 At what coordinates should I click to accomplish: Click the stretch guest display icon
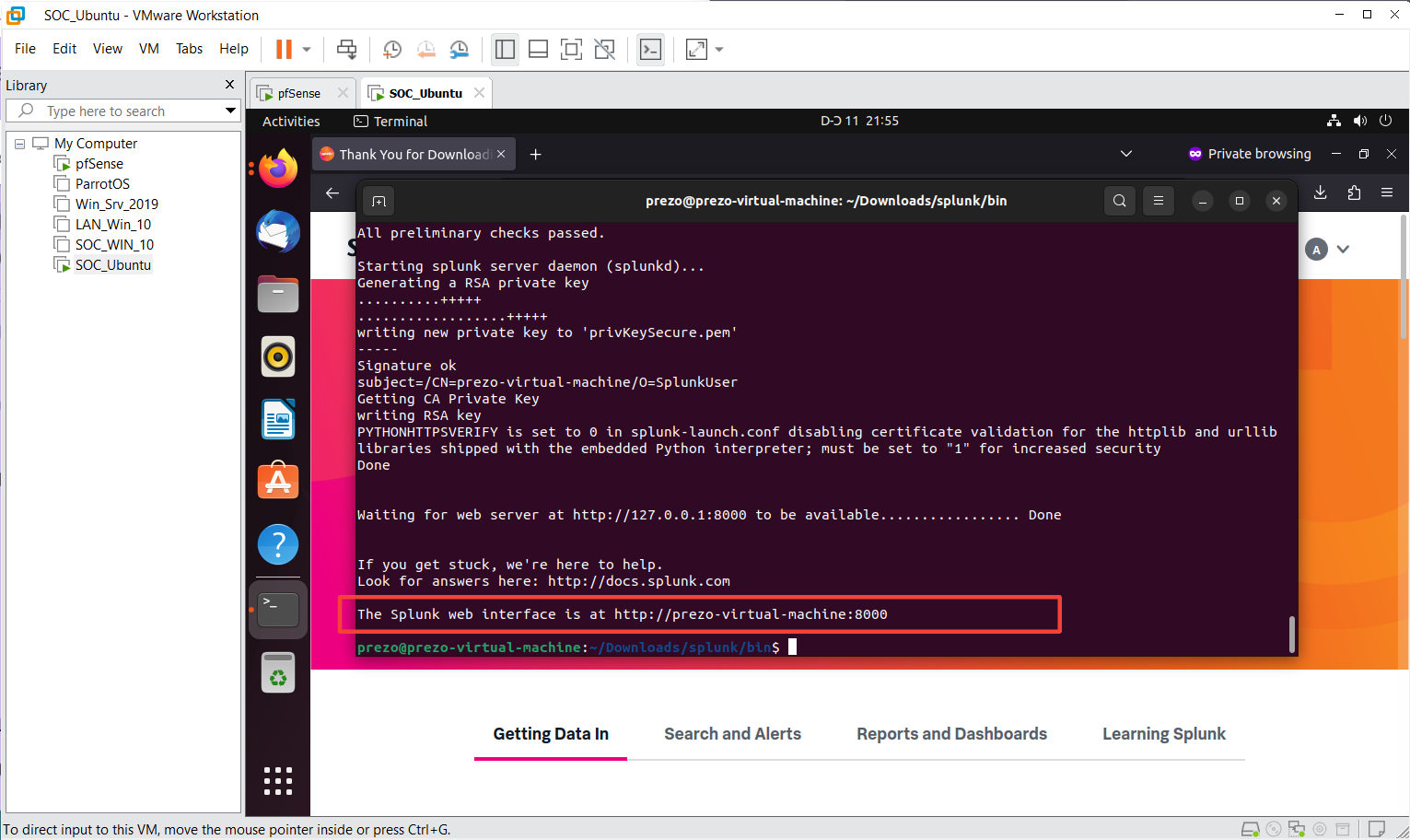point(696,50)
